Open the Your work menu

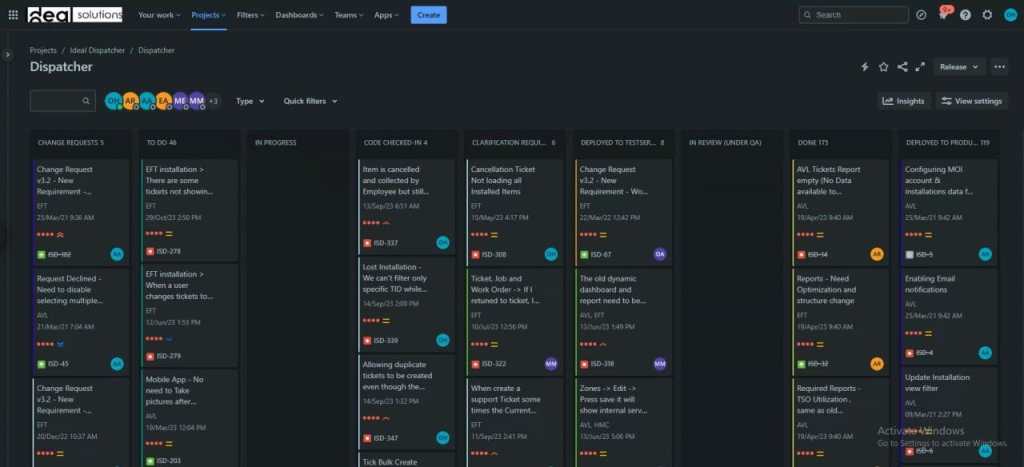(159, 15)
